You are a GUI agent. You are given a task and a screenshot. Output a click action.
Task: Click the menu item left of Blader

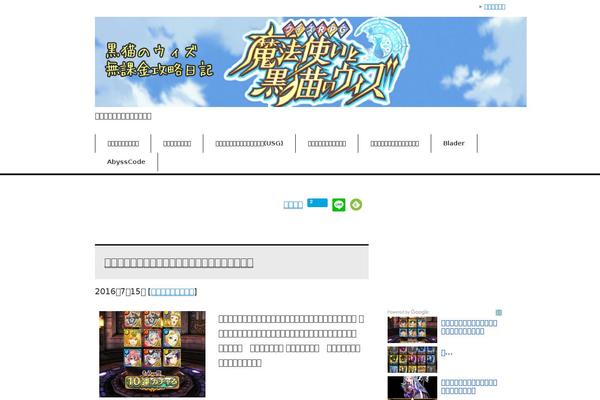[x=395, y=143]
